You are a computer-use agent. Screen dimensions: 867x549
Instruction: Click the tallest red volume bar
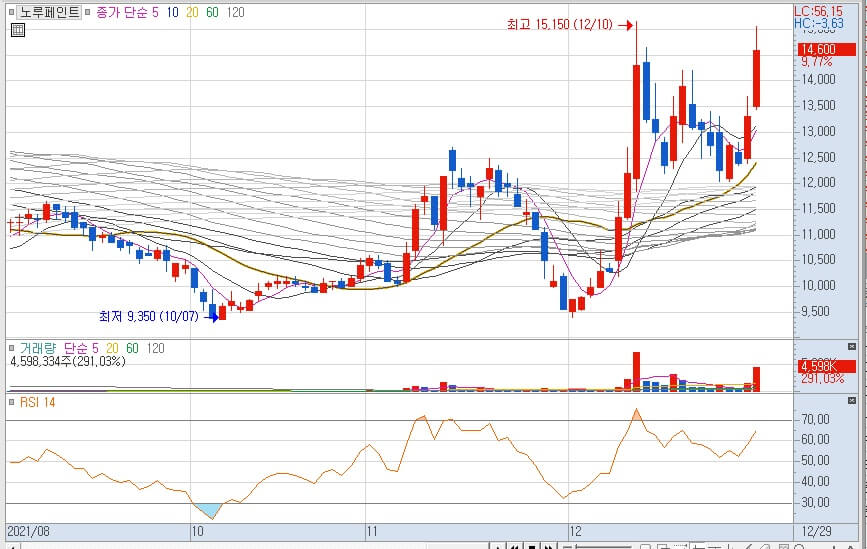636,372
